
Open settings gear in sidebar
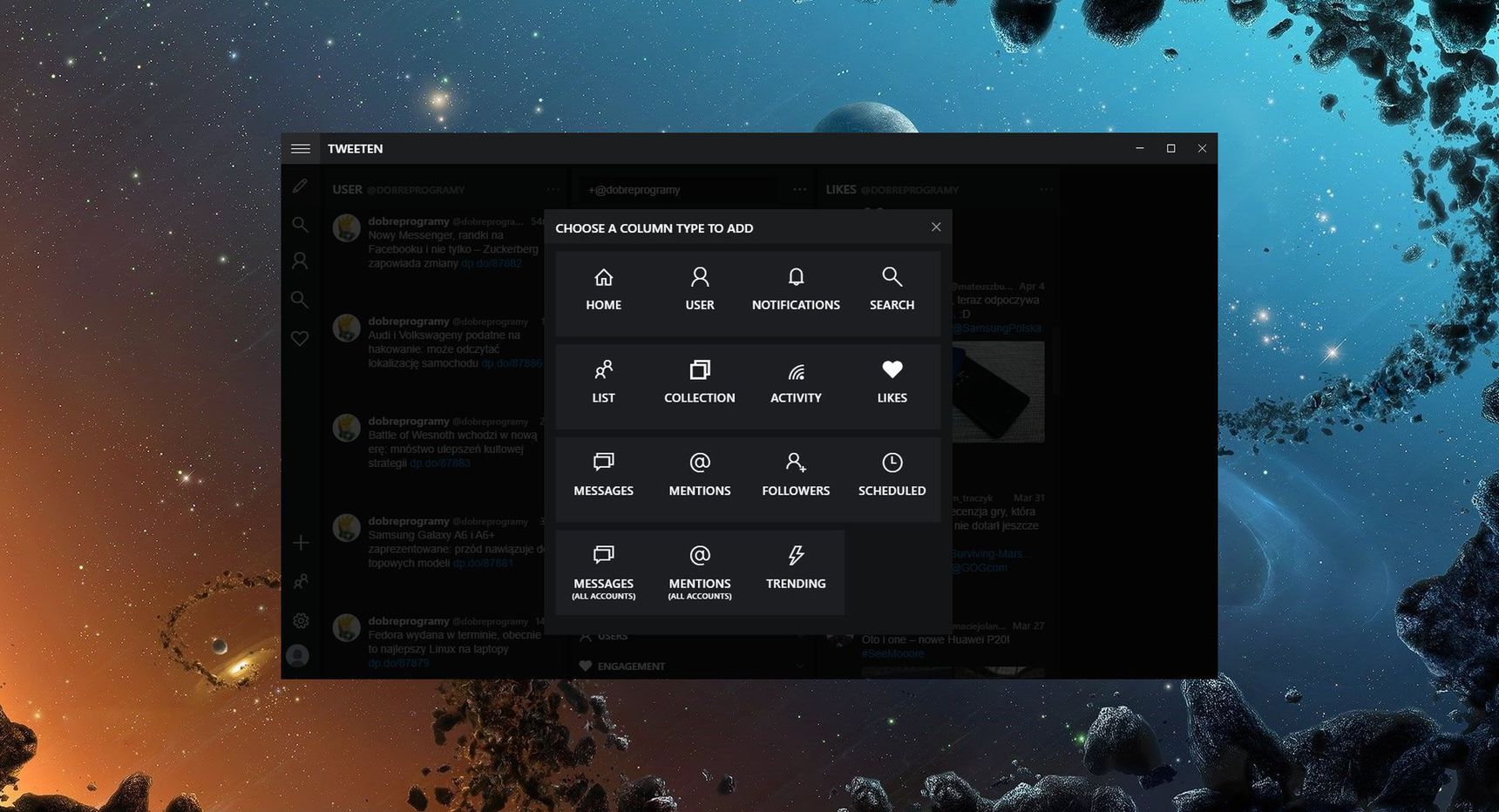click(301, 620)
